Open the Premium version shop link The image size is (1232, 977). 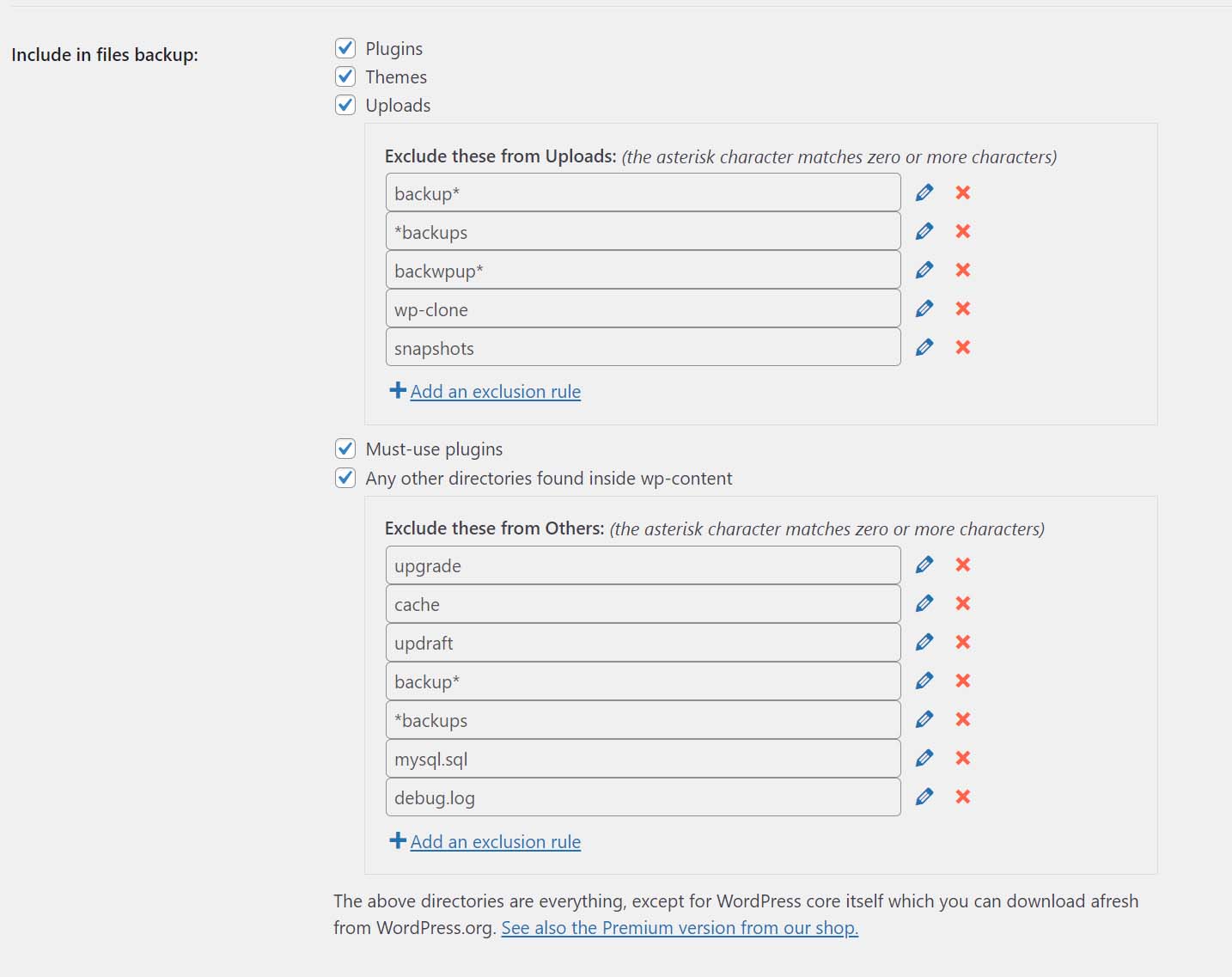point(680,928)
